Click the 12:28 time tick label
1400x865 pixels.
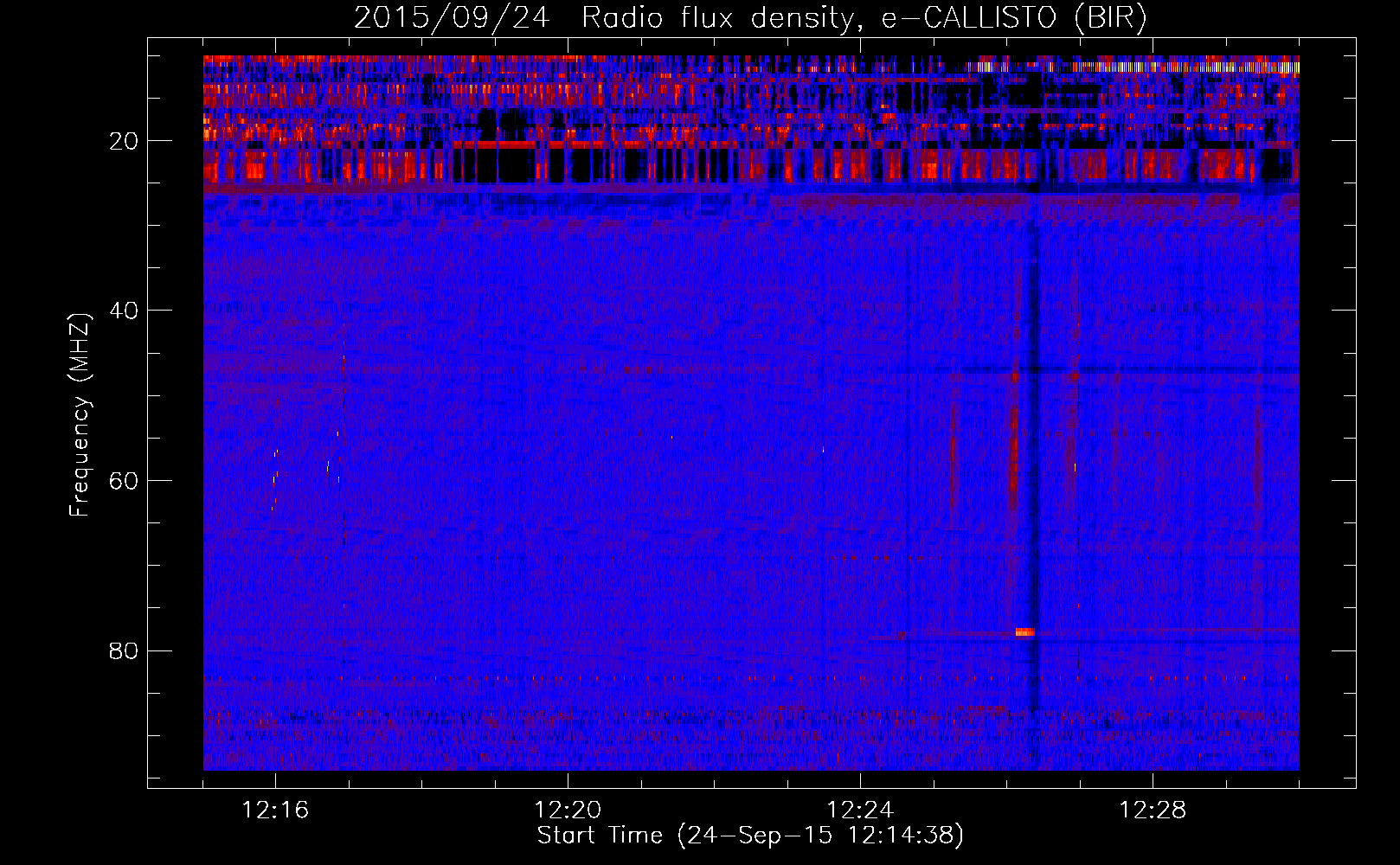pos(1153,811)
